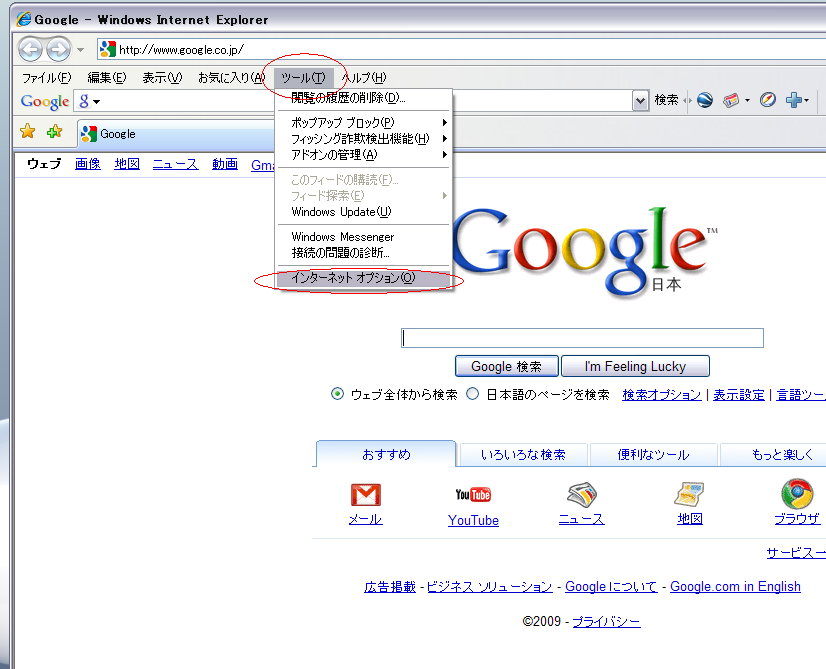Viewport: 826px width, 669px height.
Task: Expand アドオンの管理(A) submenu
Action: click(363, 155)
